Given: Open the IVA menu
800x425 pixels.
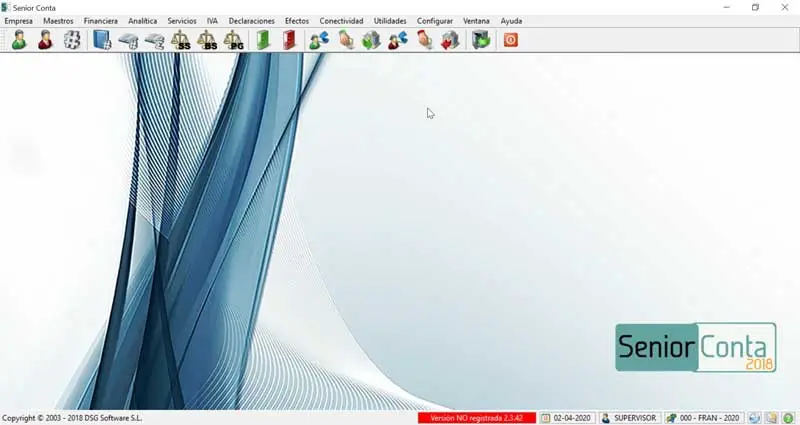Looking at the screenshot, I should click(212, 21).
